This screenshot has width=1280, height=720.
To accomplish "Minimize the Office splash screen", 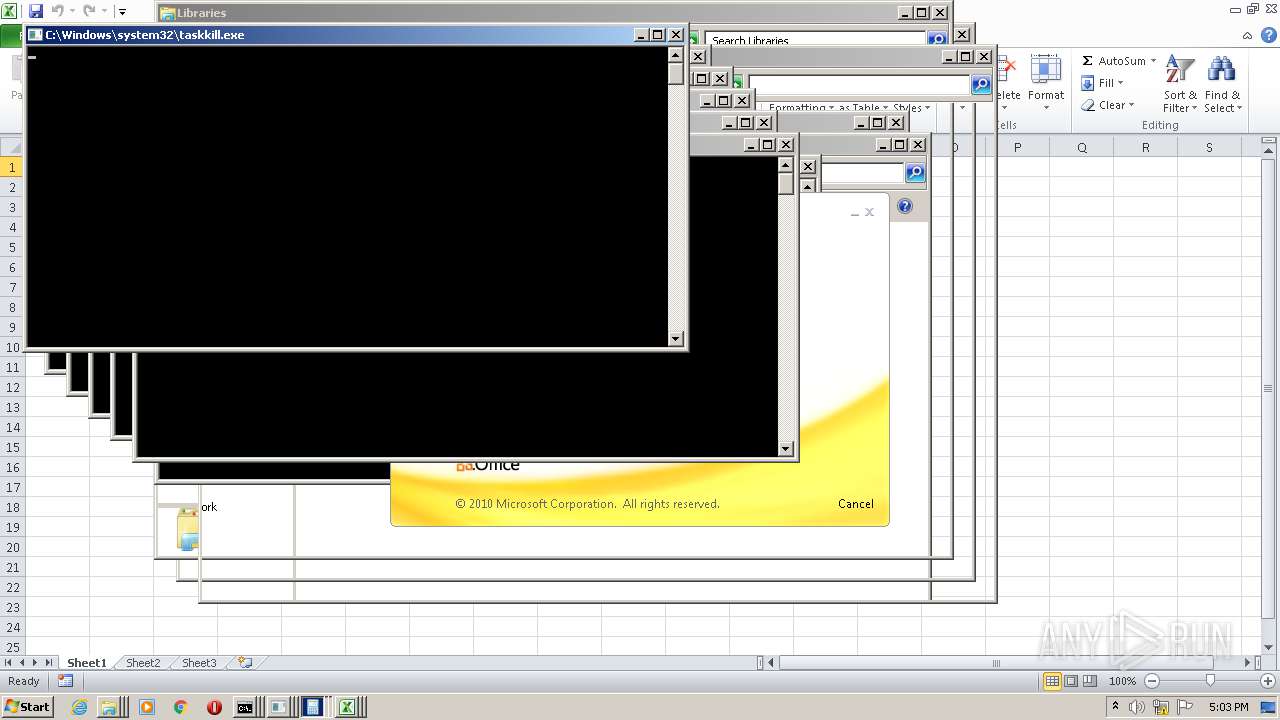I will click(855, 212).
